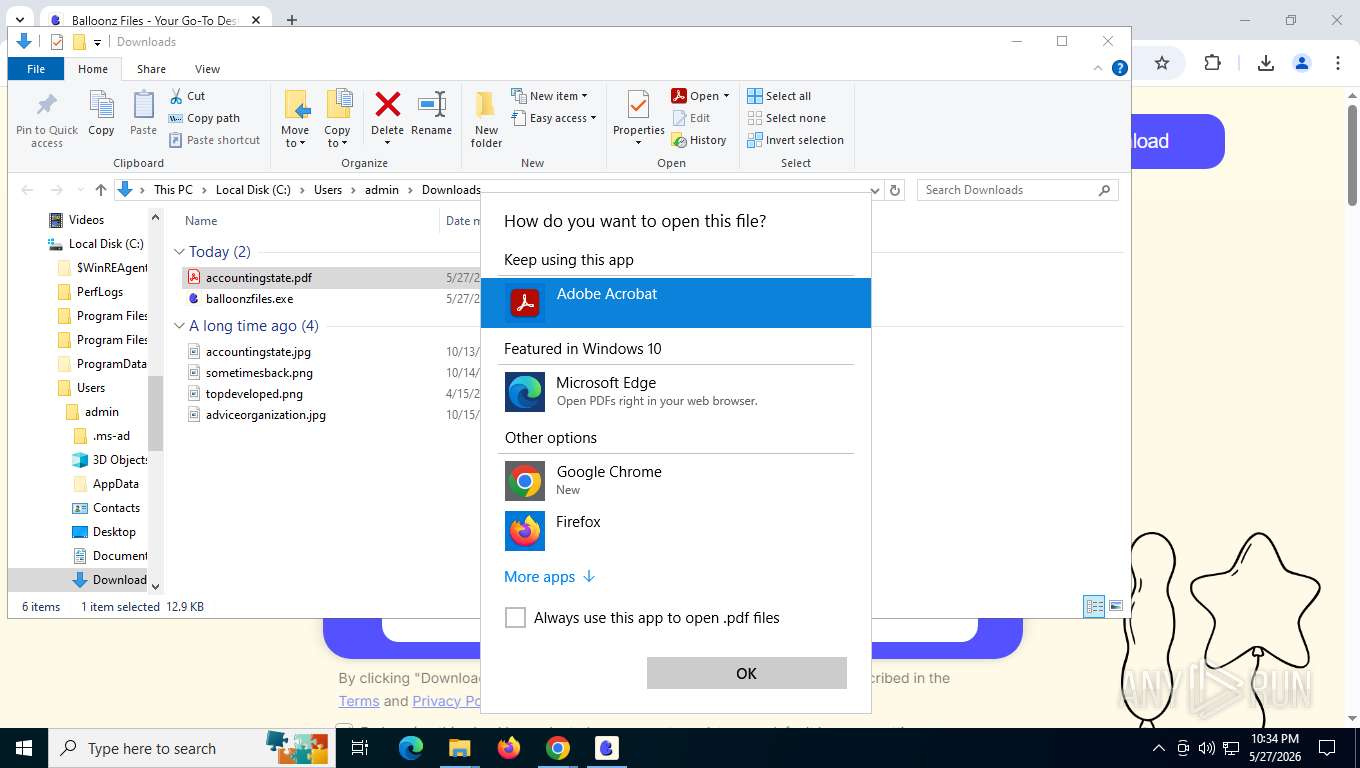Open the Easy access dropdown
This screenshot has width=1360, height=768.
(x=553, y=118)
